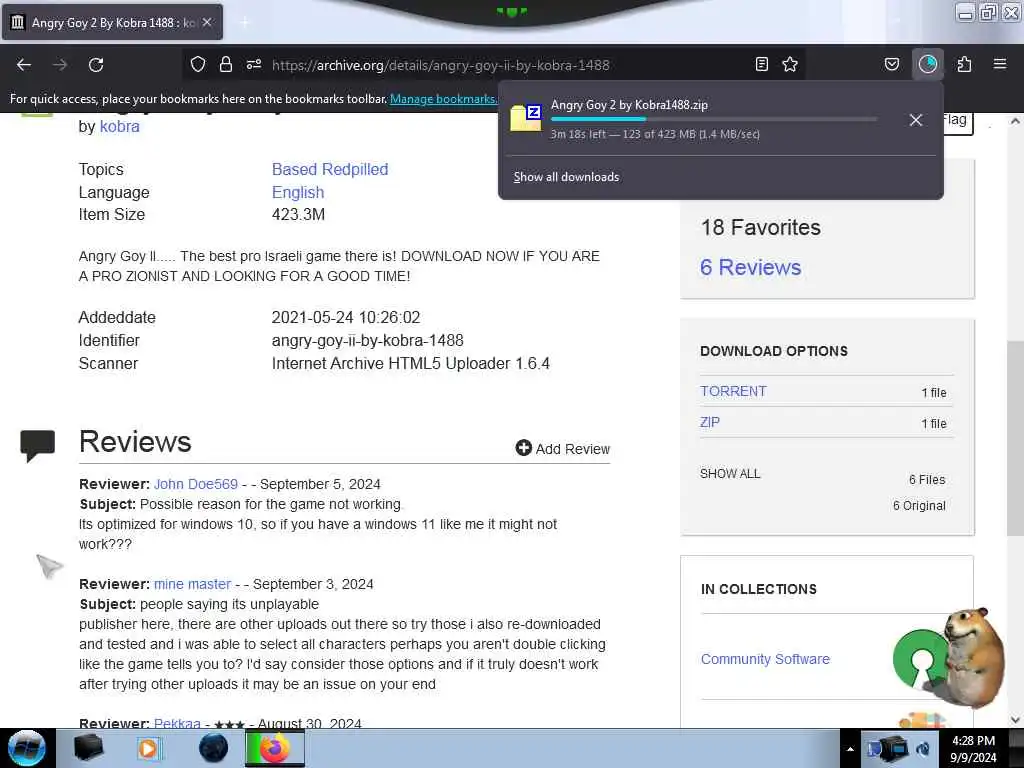Open the media player taskbar icon

coord(149,748)
